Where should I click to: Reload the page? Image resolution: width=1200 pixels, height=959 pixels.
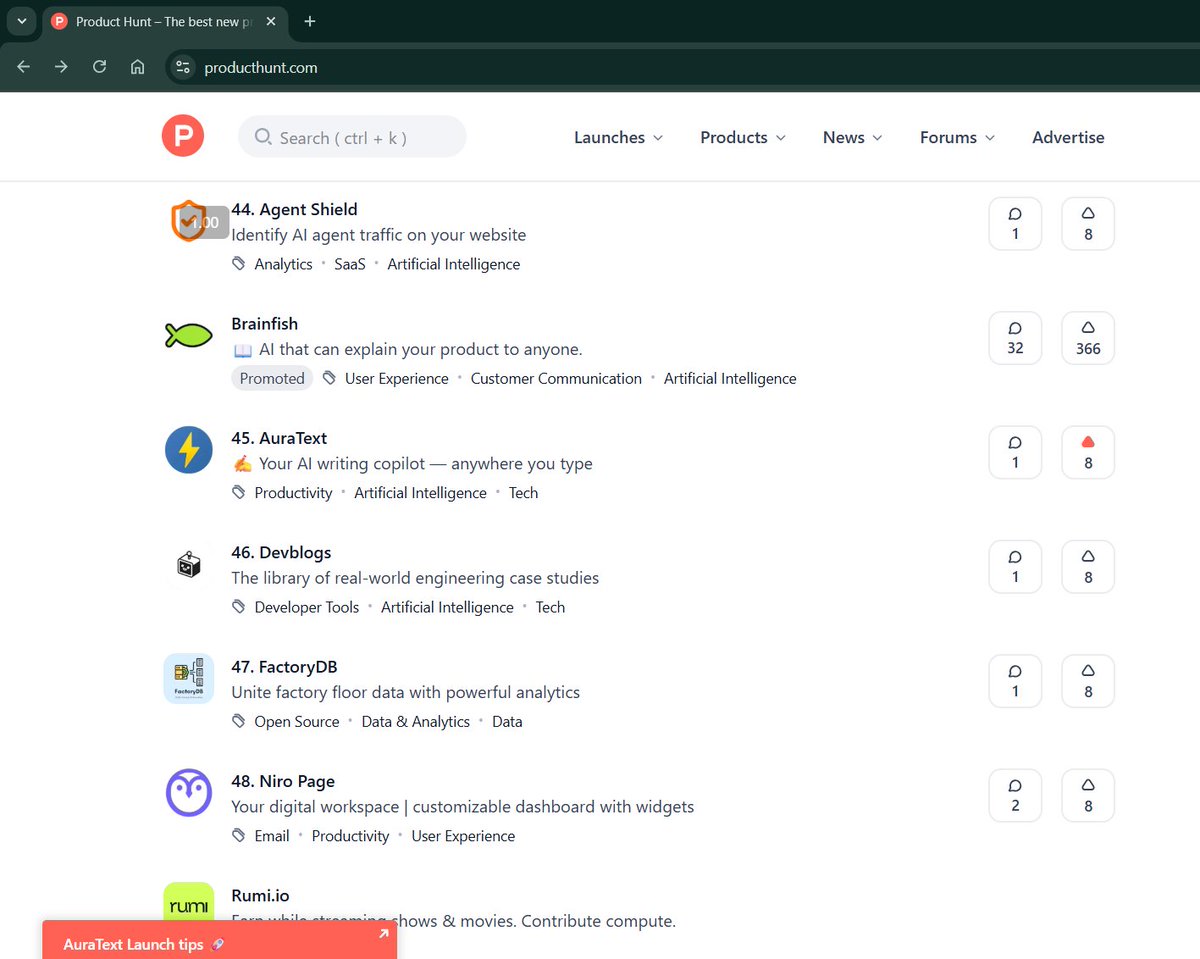pyautogui.click(x=99, y=67)
